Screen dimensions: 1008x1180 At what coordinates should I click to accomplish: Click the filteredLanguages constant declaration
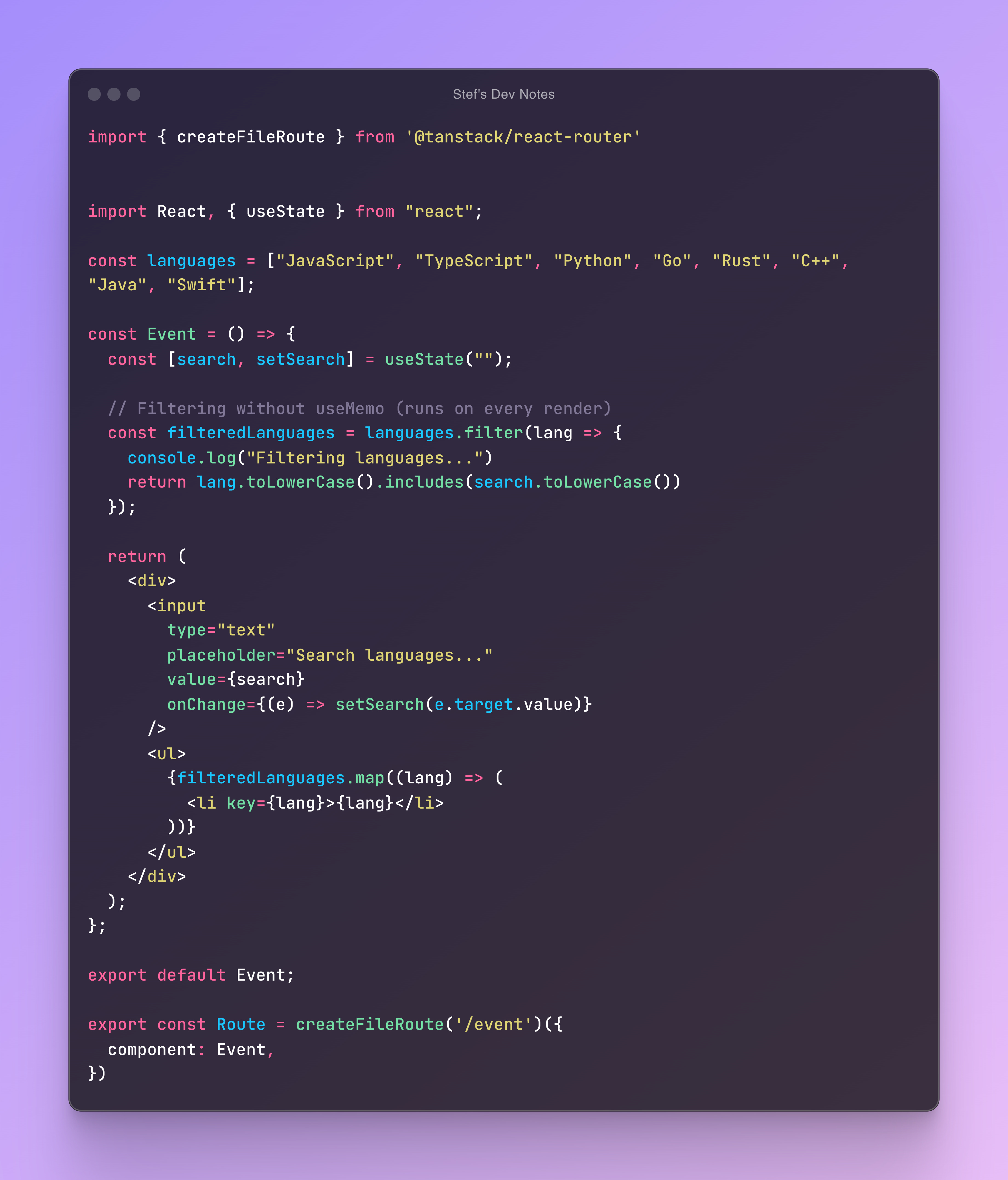click(251, 433)
